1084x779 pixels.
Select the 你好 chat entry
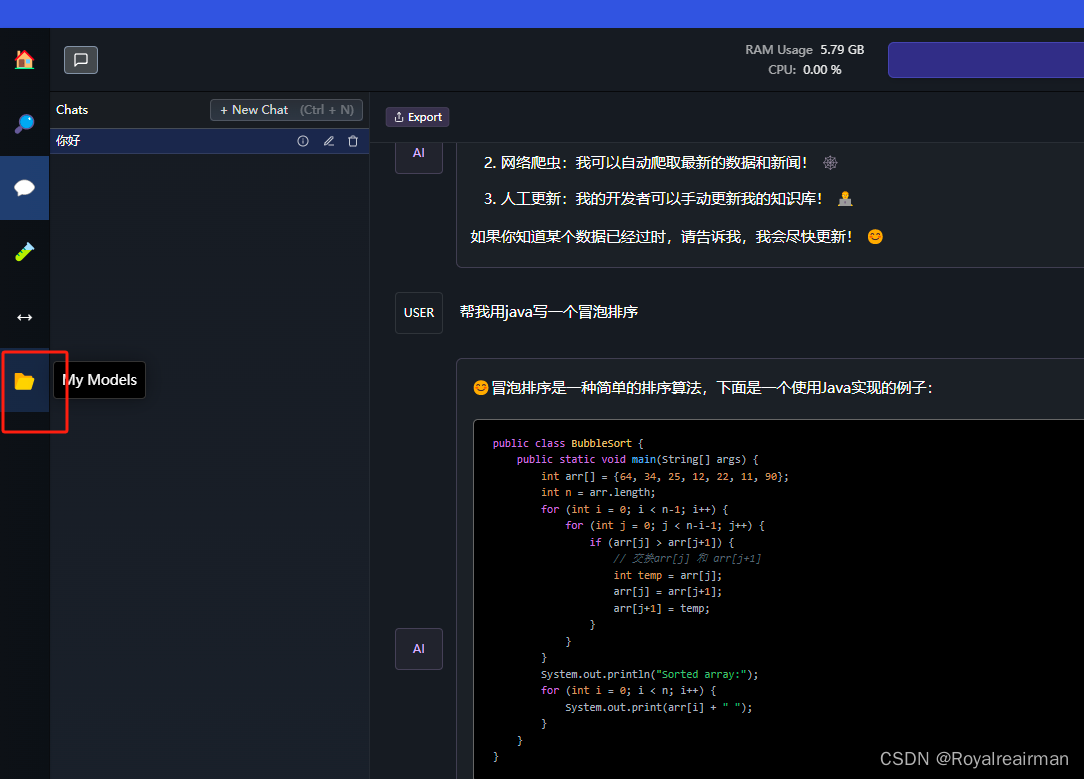209,141
